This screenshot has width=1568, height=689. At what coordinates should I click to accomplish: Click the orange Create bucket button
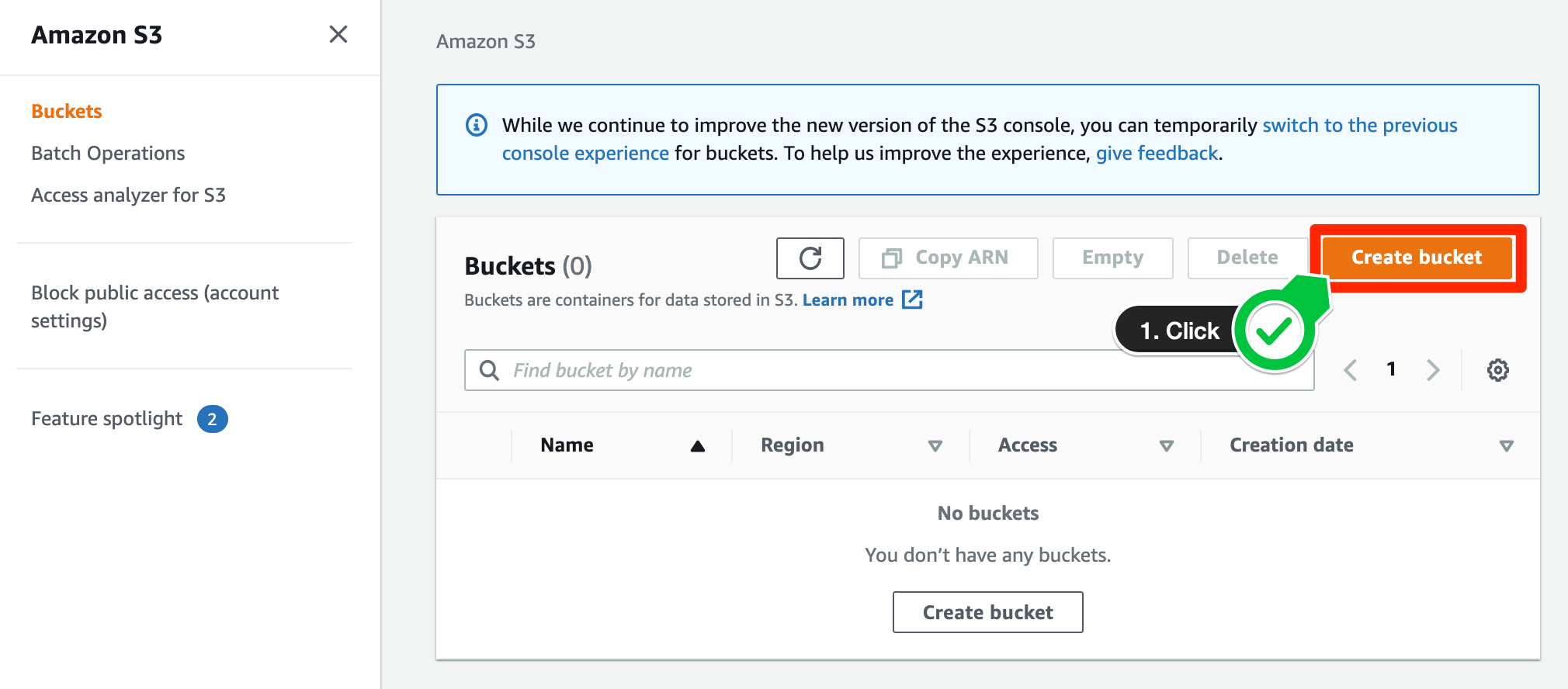tap(1417, 258)
